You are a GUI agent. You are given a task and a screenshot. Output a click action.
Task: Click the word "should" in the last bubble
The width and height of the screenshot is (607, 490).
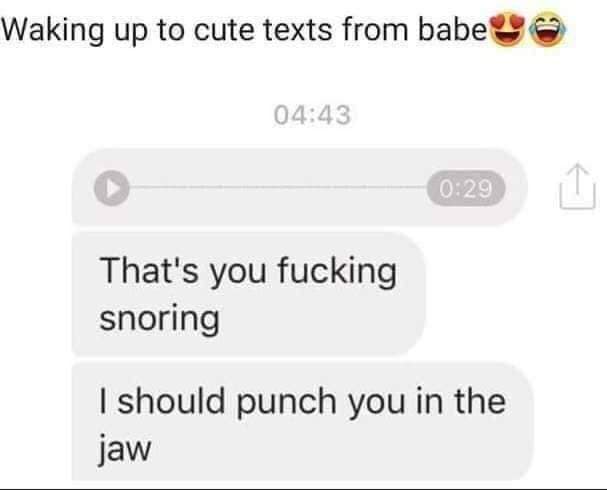tap(171, 401)
